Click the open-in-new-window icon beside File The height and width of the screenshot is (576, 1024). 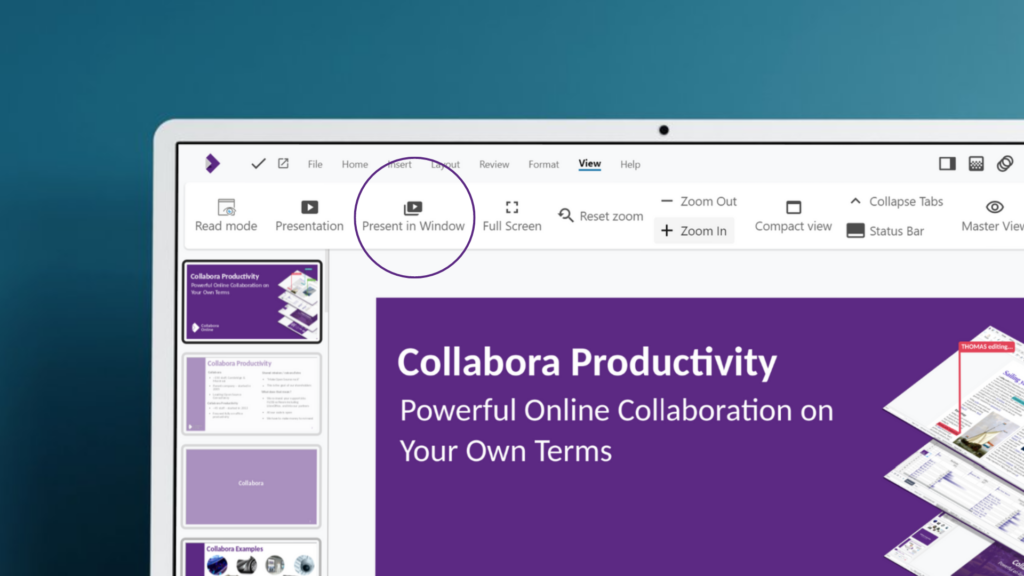click(x=283, y=164)
